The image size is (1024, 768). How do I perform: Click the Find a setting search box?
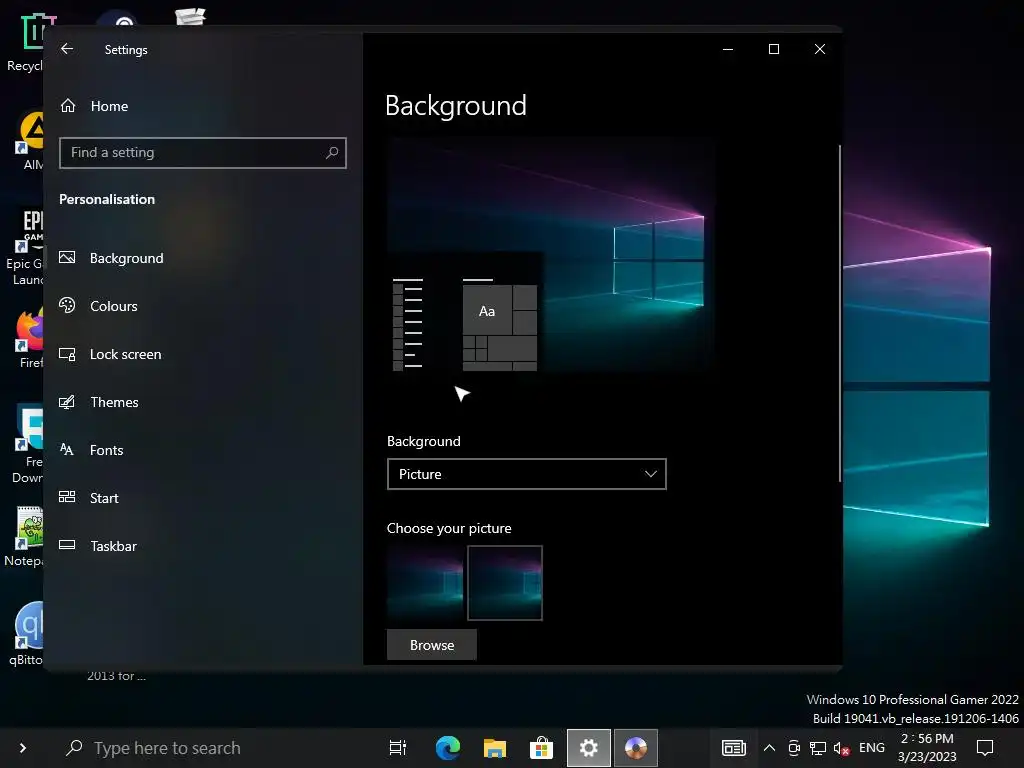pos(202,153)
